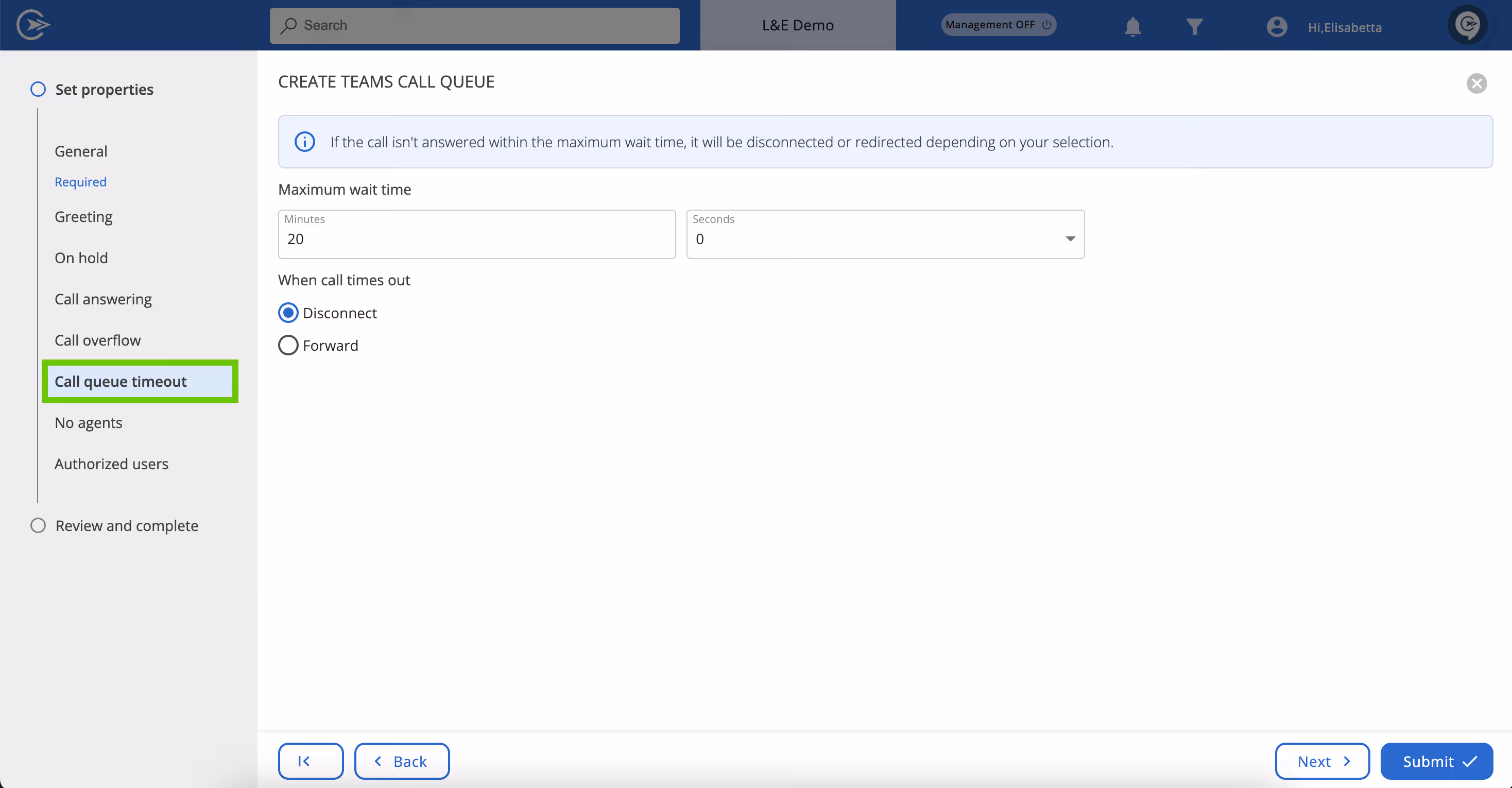Viewport: 1512px width, 788px height.
Task: Open the L&E Demo tenant selector
Action: (798, 25)
